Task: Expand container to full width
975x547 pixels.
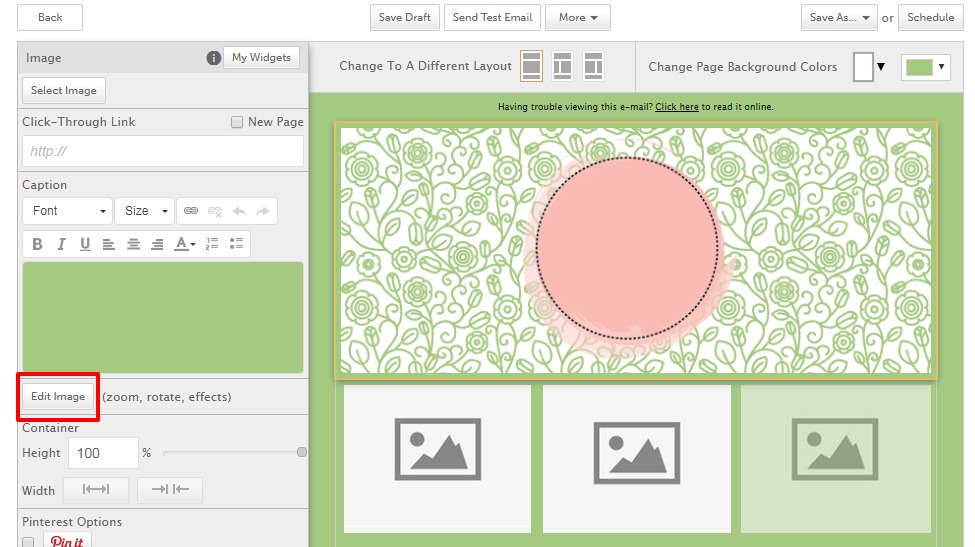Action: tap(96, 490)
